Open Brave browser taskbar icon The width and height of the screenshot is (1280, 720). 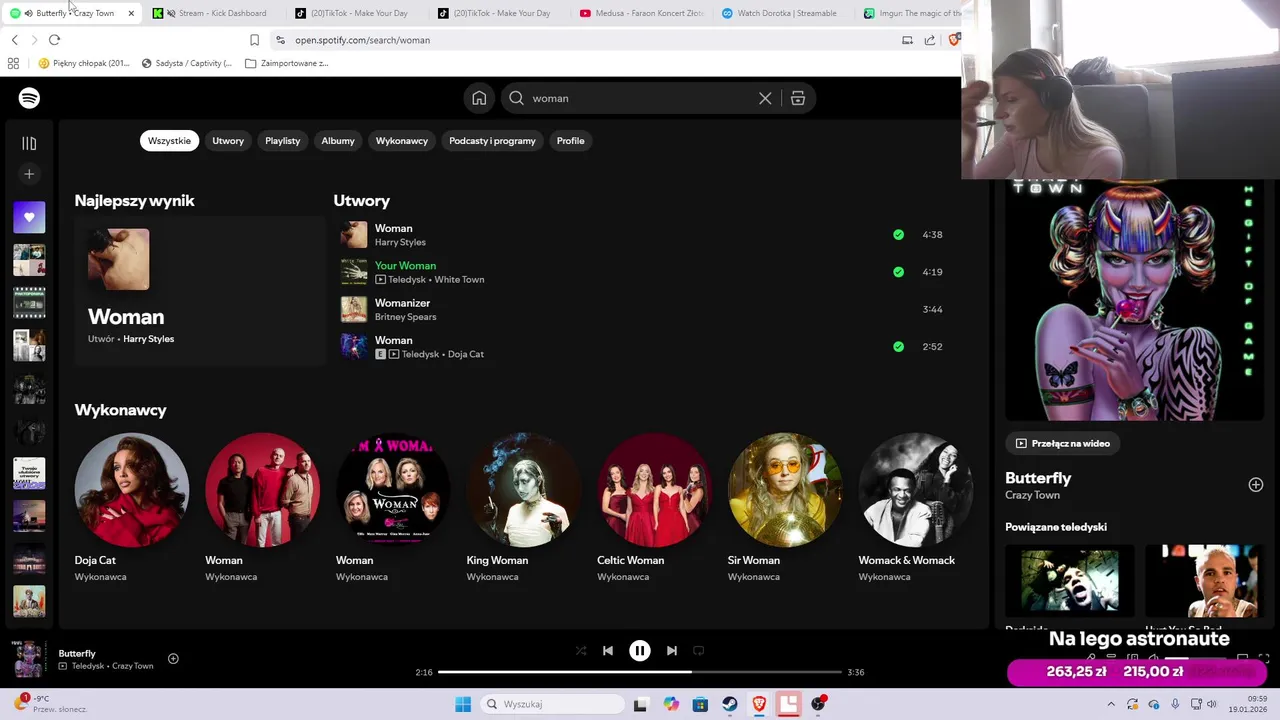[x=759, y=704]
